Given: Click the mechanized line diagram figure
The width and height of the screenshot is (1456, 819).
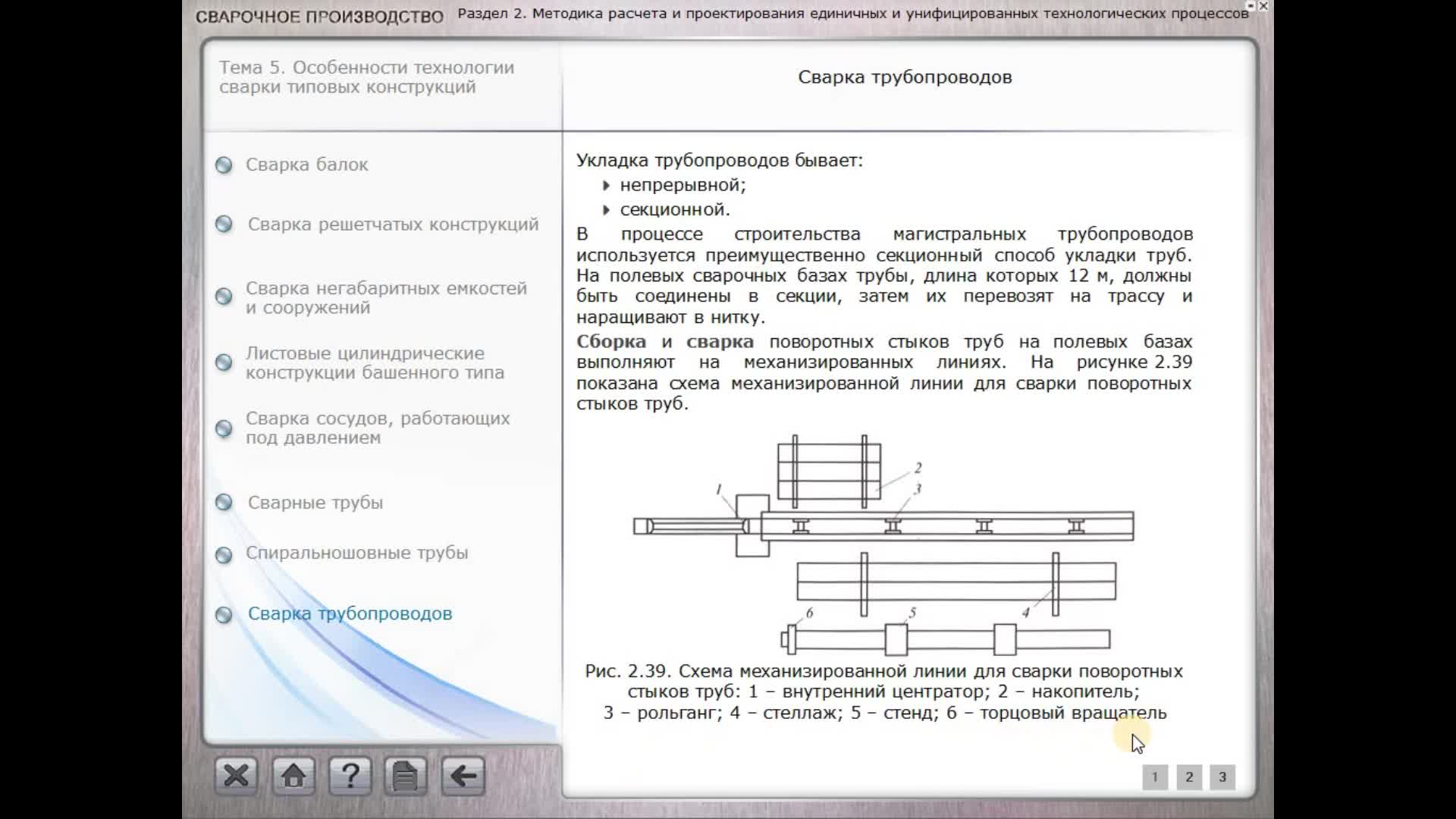Looking at the screenshot, I should point(884,545).
